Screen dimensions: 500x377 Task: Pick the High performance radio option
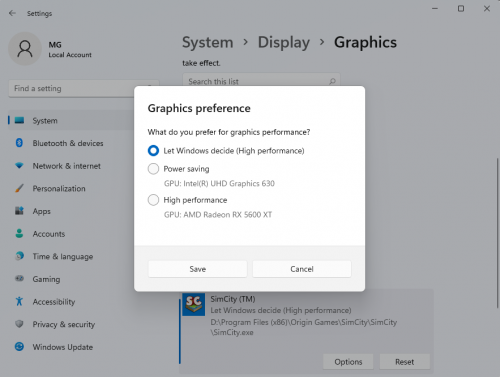[x=153, y=200]
